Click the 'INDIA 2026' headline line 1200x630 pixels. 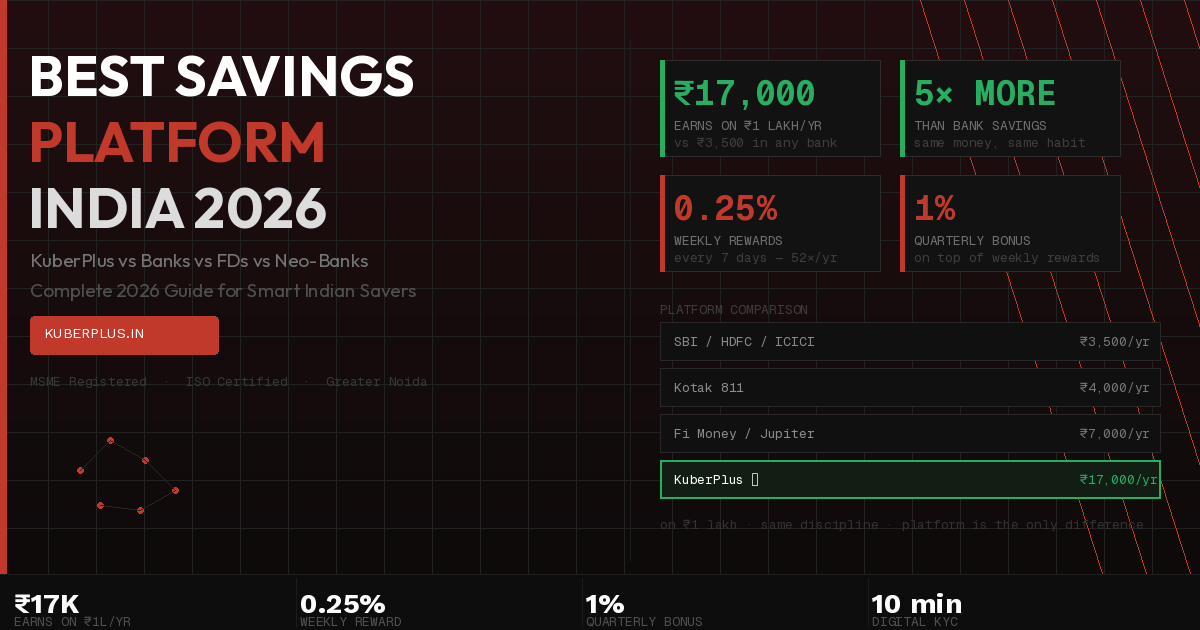pyautogui.click(x=178, y=209)
